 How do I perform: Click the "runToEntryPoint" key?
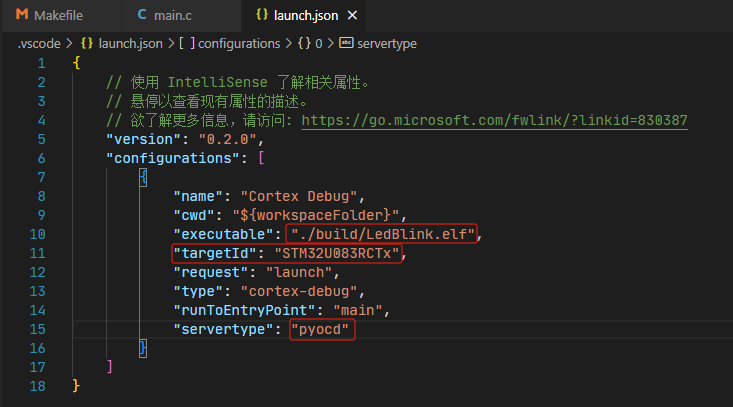coord(244,310)
